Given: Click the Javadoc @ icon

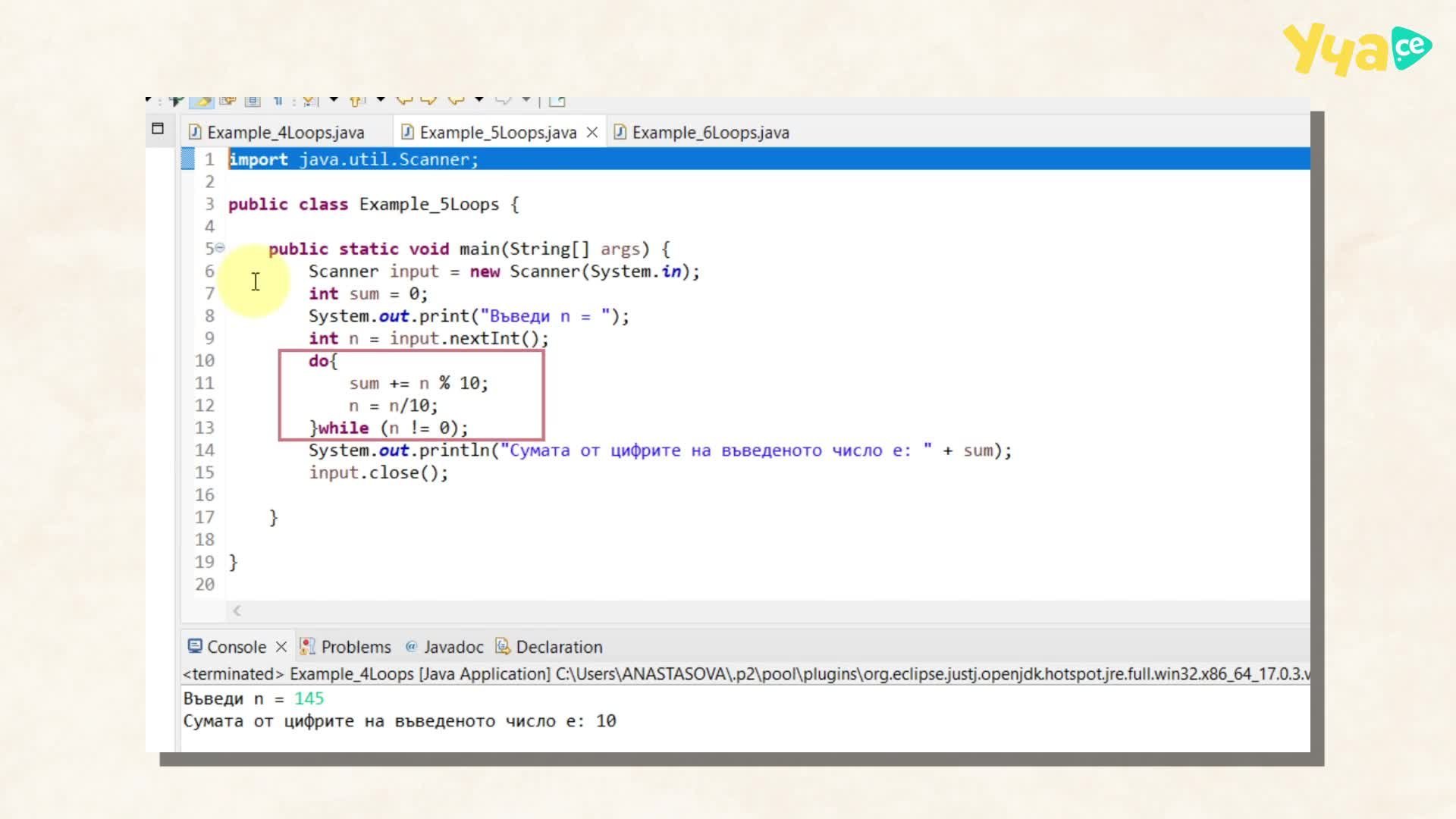Looking at the screenshot, I should (411, 646).
